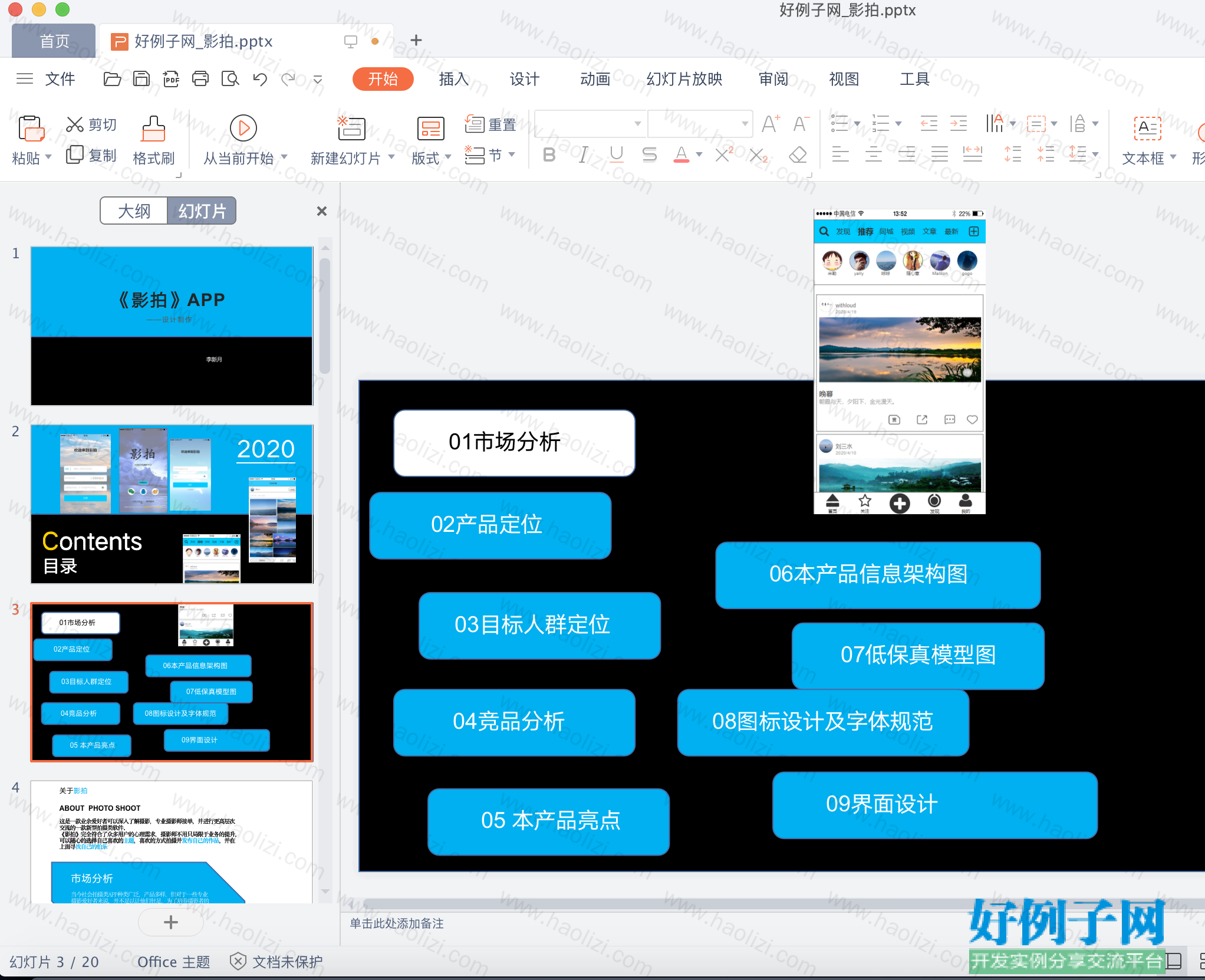This screenshot has height=980, width=1205.
Task: Expand the paste options arrow
Action: click(x=48, y=157)
